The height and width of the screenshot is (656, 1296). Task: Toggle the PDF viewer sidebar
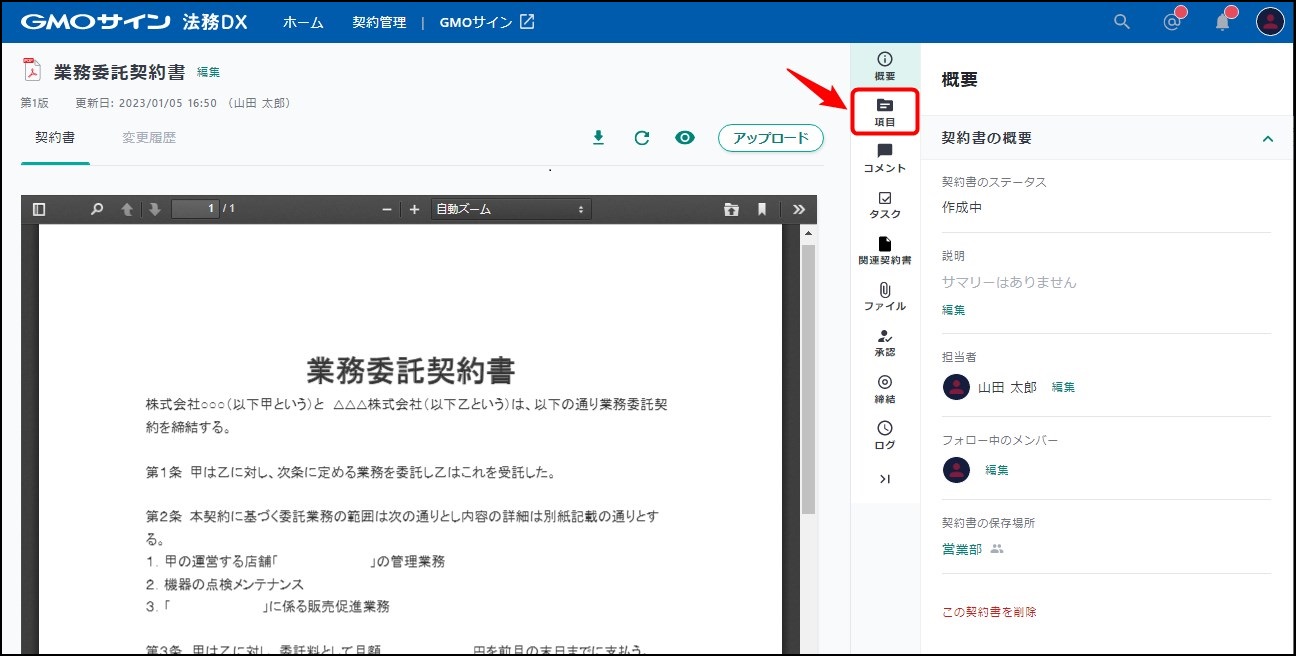pos(39,209)
